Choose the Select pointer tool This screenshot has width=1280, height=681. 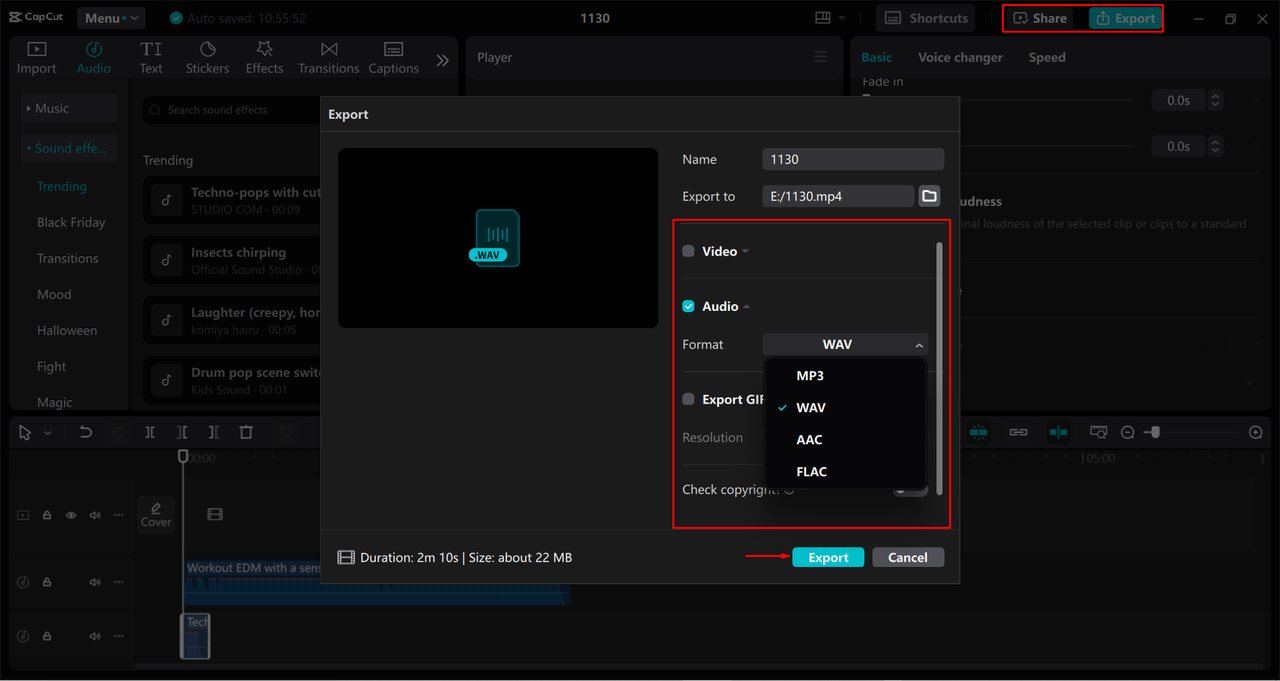[25, 432]
